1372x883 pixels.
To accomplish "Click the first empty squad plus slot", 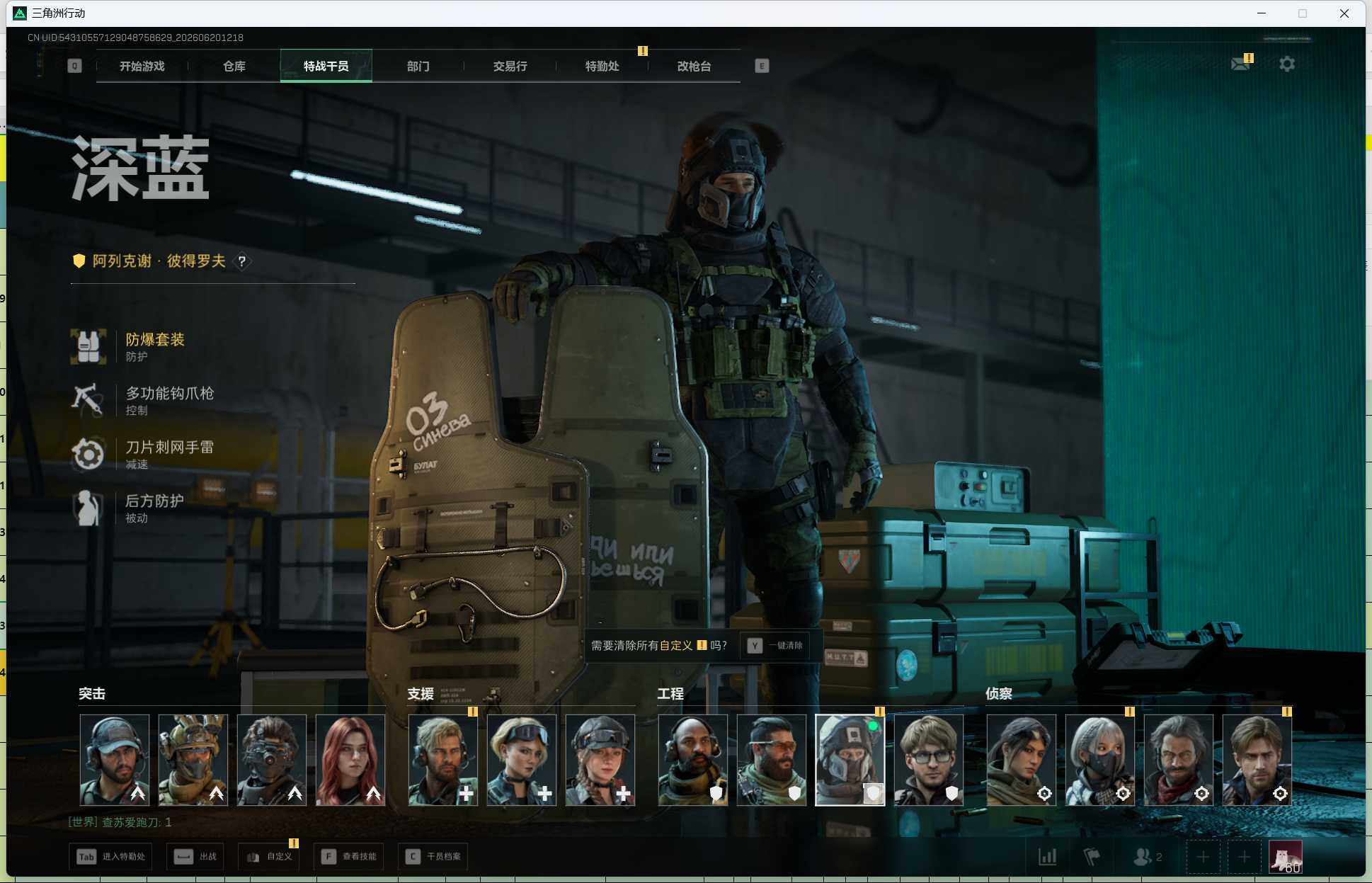I will point(1203,857).
